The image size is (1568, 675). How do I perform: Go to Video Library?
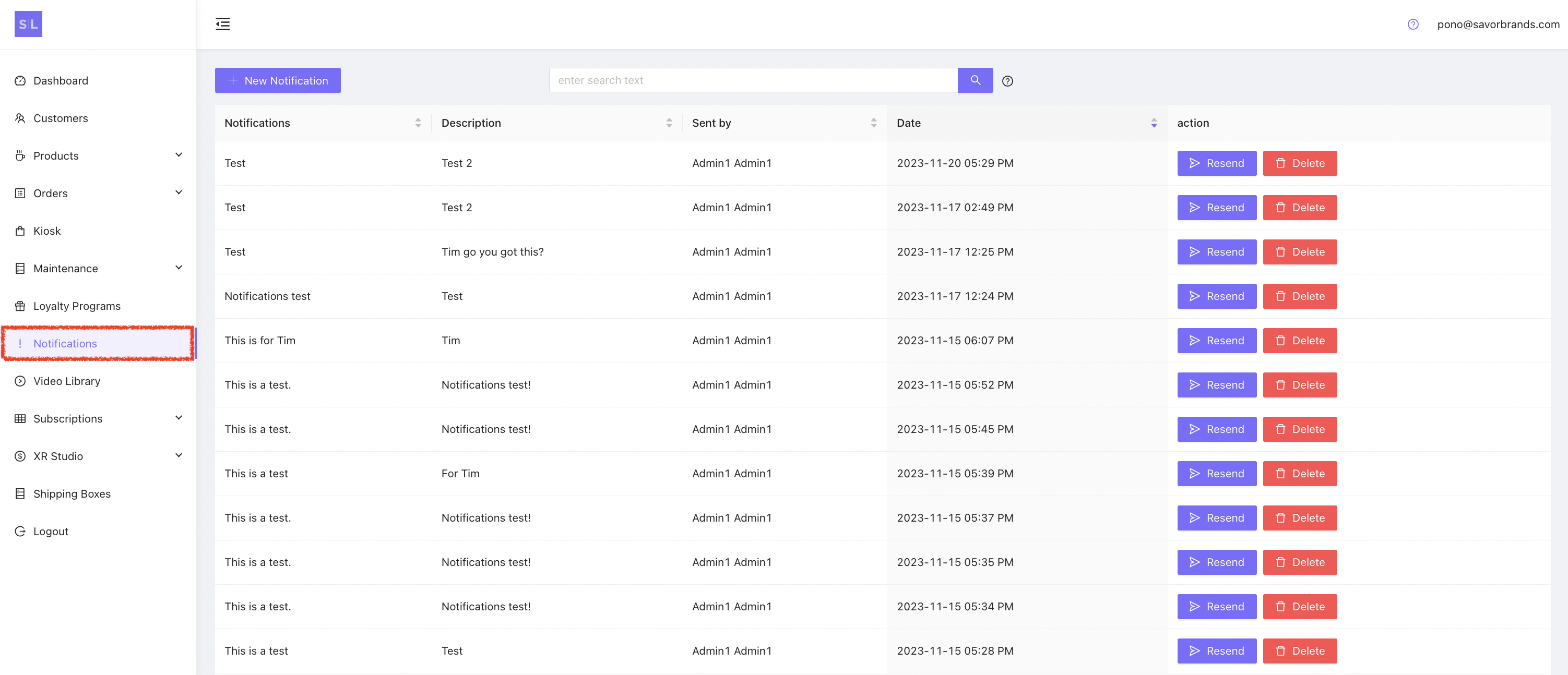(66, 381)
